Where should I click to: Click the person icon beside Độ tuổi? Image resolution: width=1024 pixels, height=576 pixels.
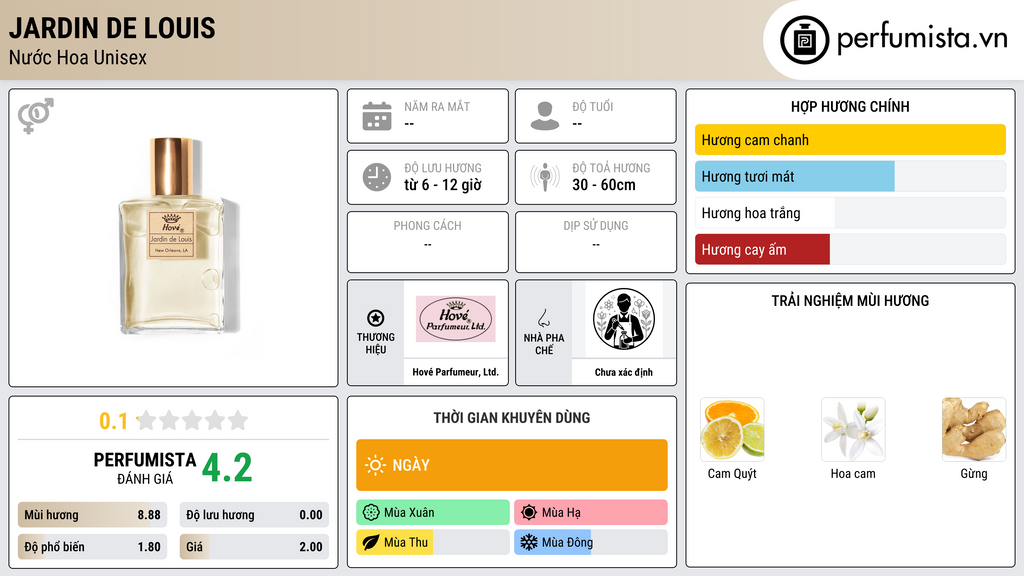click(x=545, y=116)
